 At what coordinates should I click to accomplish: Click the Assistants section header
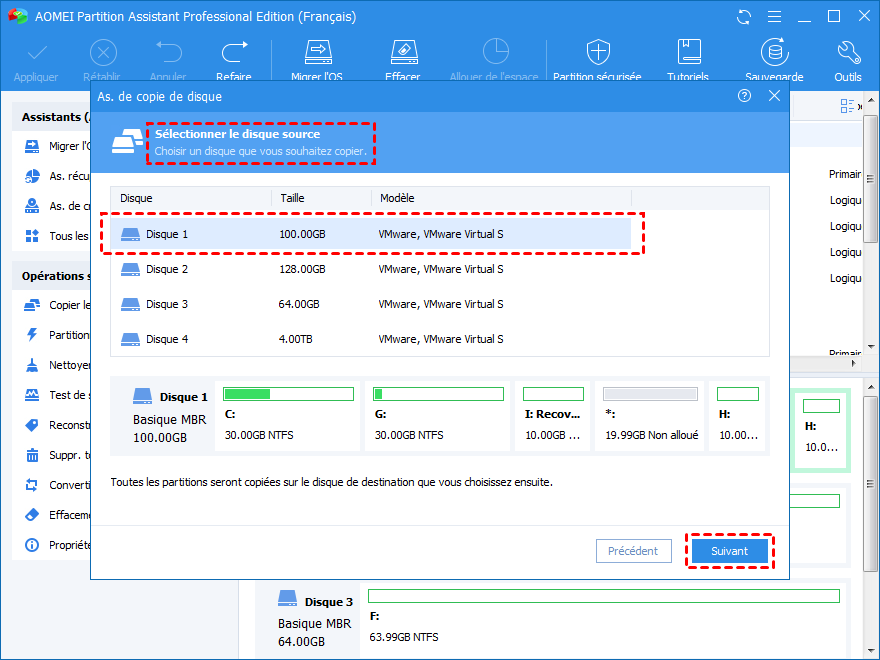click(x=52, y=117)
